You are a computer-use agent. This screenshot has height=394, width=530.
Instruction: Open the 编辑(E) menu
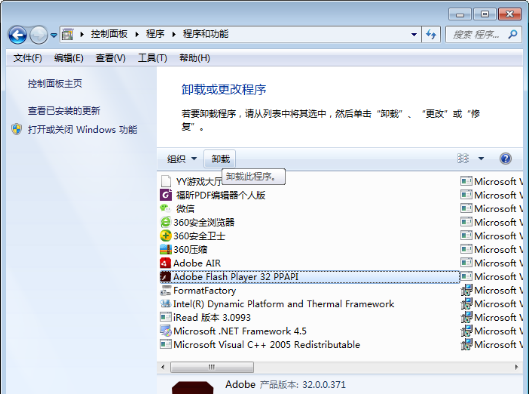[x=69, y=58]
